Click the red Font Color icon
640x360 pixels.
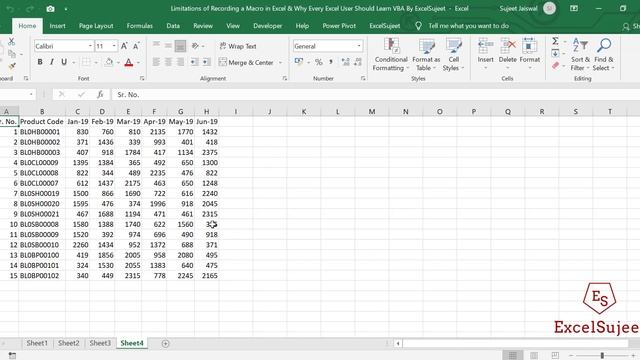129,62
